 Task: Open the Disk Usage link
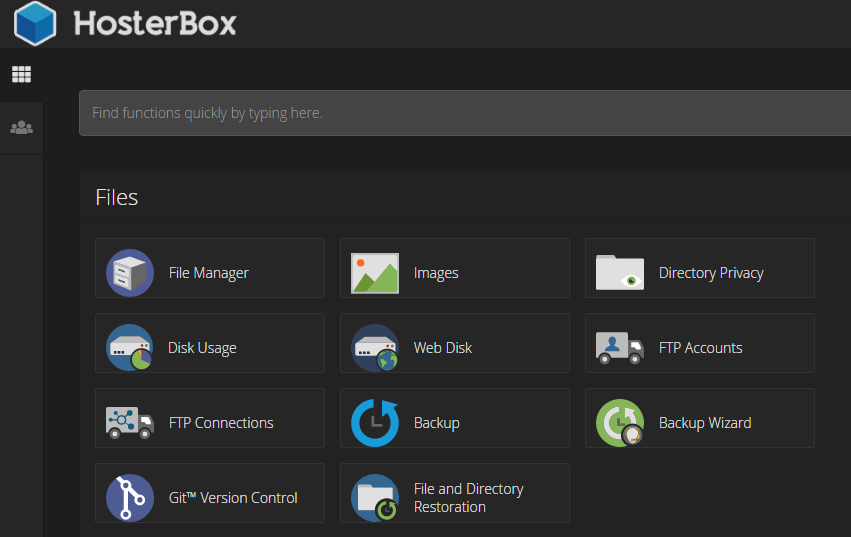[202, 348]
